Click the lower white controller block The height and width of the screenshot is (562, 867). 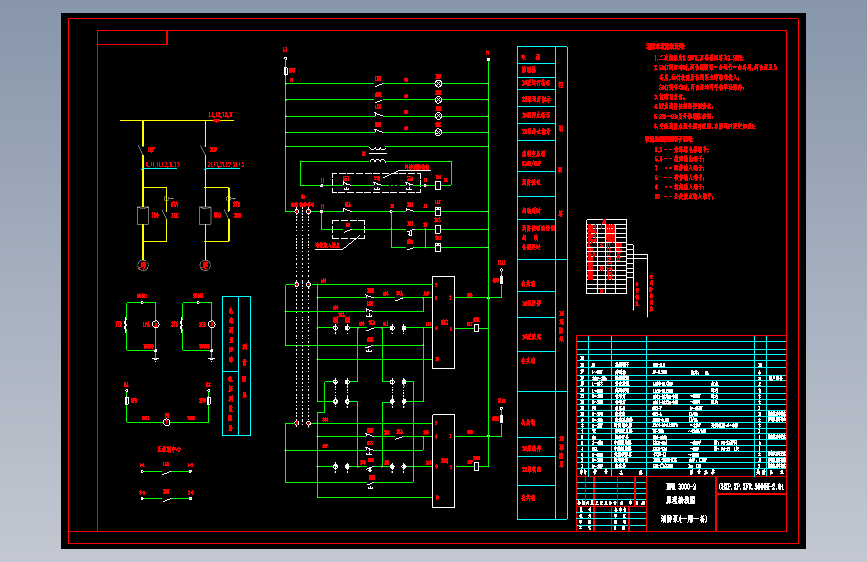[443, 461]
